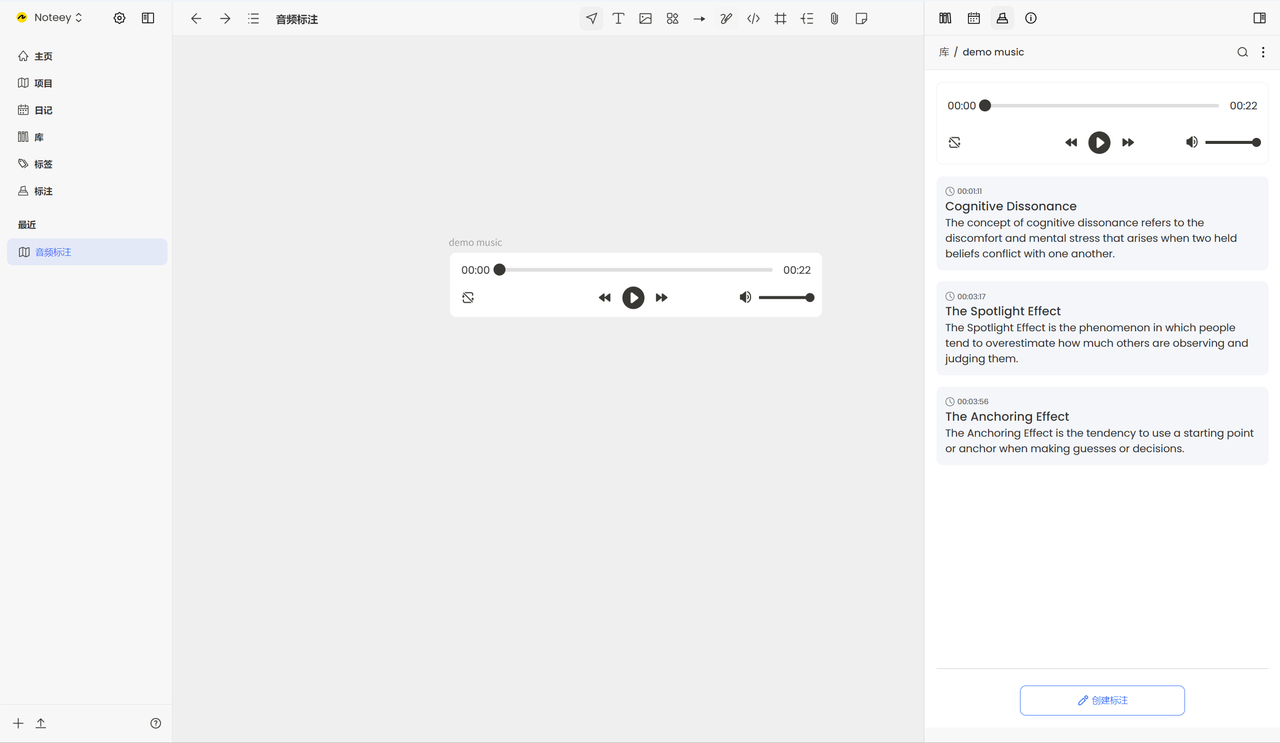
Task: Switch to the calendar tab in right panel
Action: [973, 18]
